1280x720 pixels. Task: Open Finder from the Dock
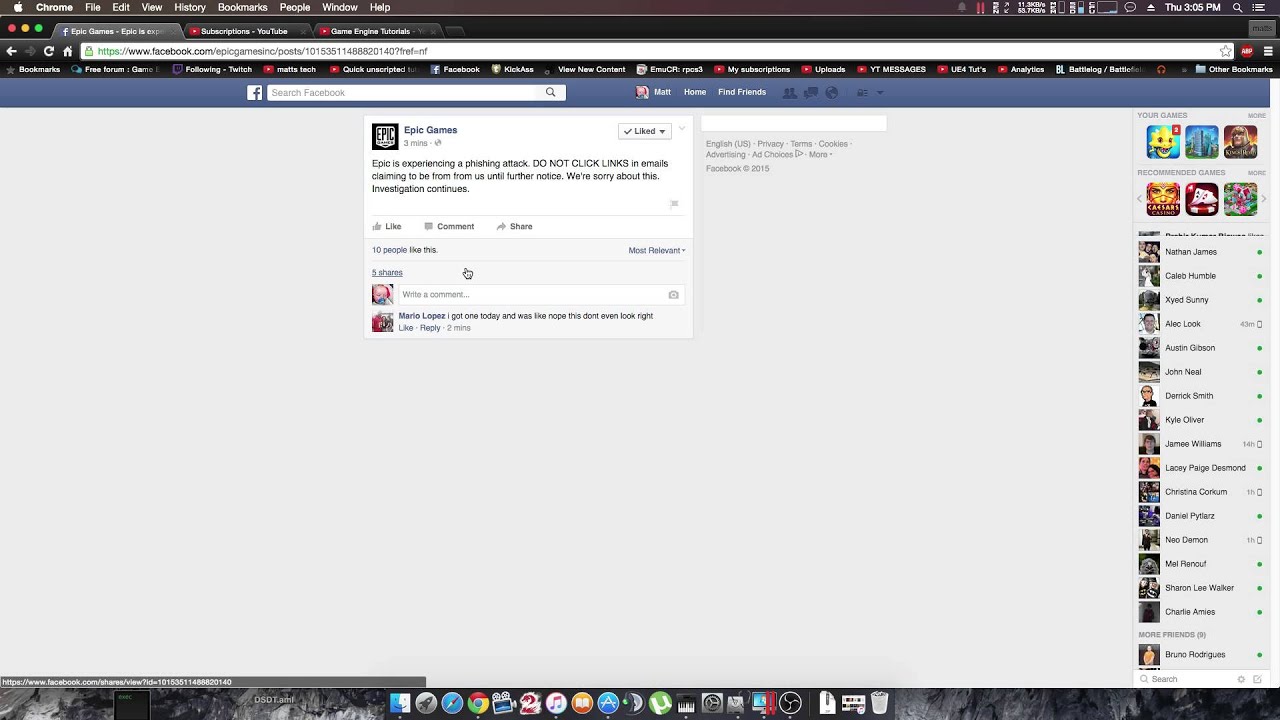pos(400,703)
